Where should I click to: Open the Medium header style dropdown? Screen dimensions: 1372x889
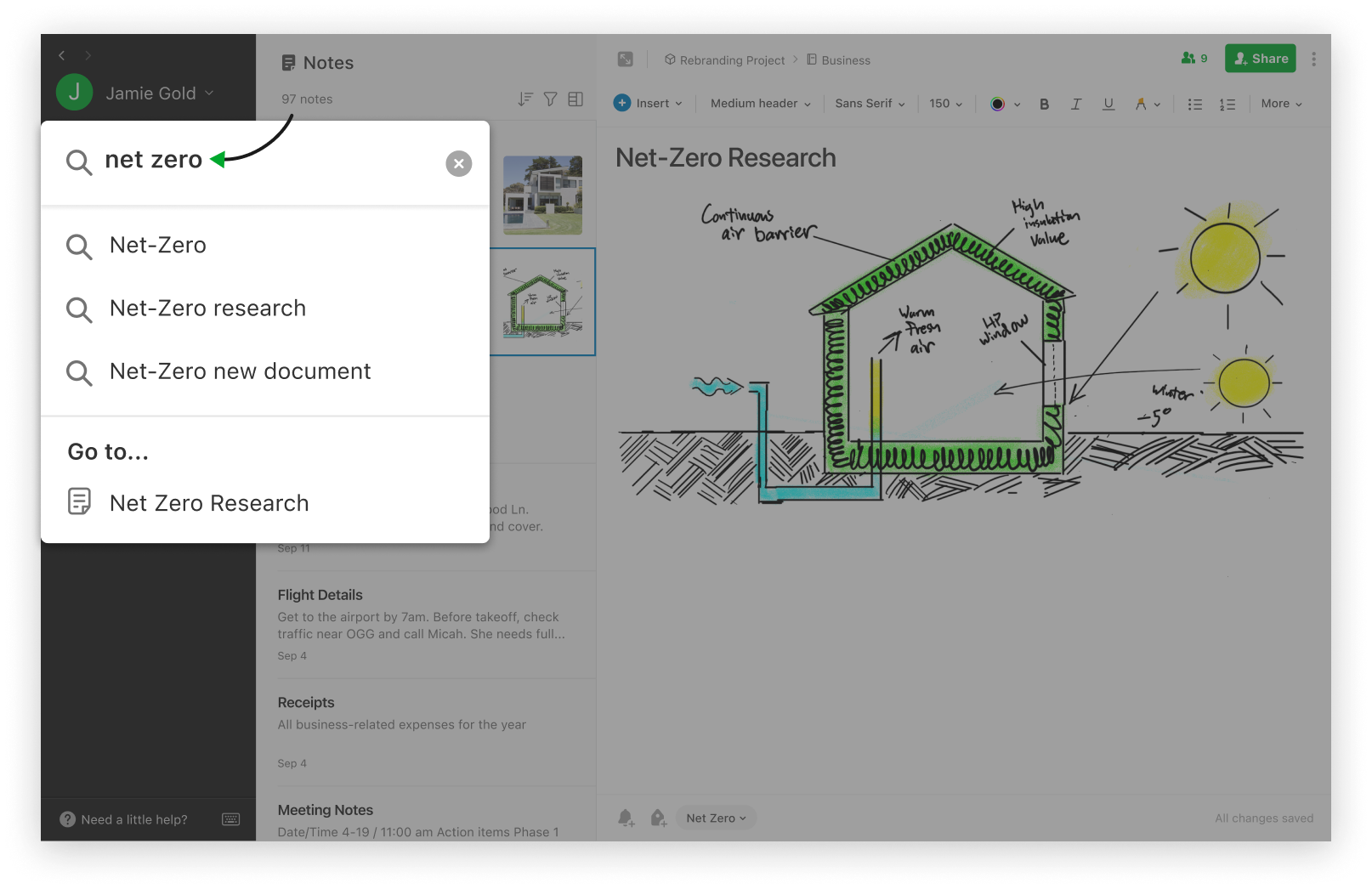760,103
